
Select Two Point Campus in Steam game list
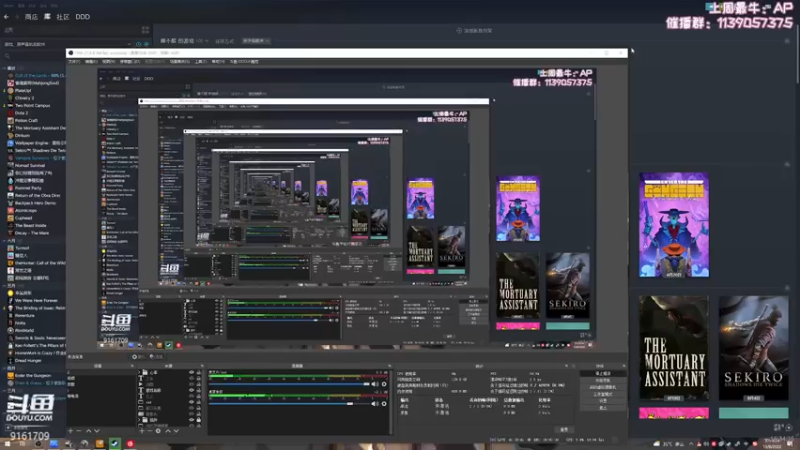tap(33, 106)
